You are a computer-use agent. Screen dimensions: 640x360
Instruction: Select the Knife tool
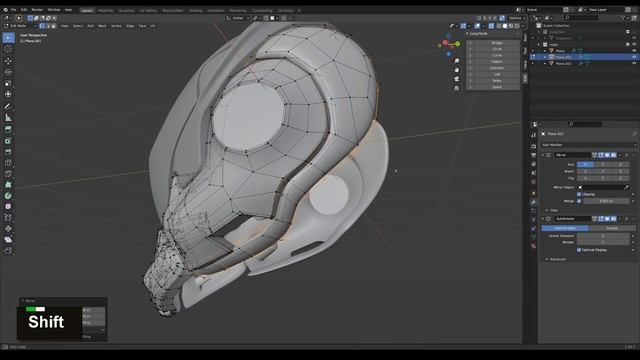(8, 174)
